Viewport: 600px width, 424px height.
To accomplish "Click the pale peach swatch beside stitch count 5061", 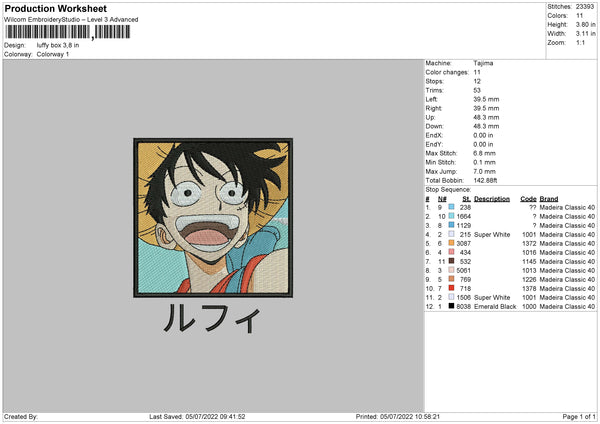I will 452,270.
